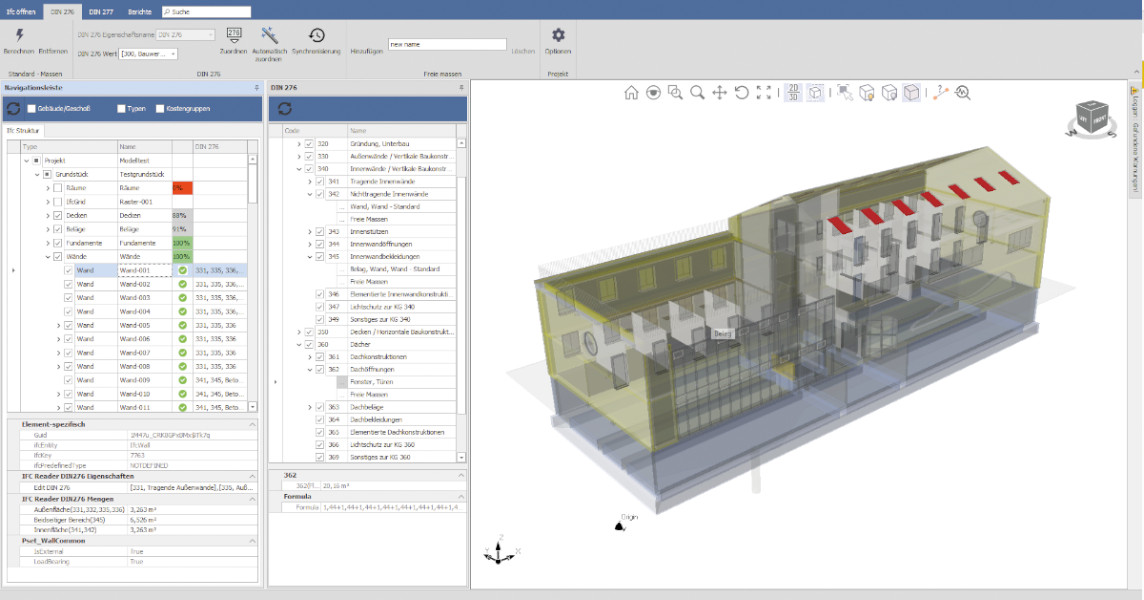Expand the Wand-005 row
Image resolution: width=1144 pixels, height=600 pixels.
[x=58, y=326]
